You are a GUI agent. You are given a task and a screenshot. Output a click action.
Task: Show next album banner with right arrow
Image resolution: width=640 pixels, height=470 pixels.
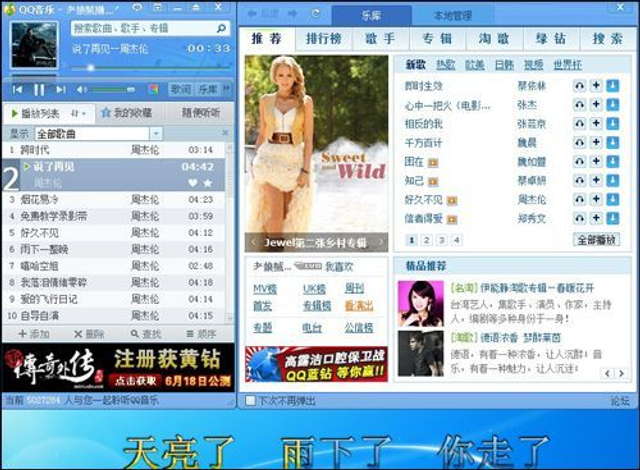click(381, 242)
